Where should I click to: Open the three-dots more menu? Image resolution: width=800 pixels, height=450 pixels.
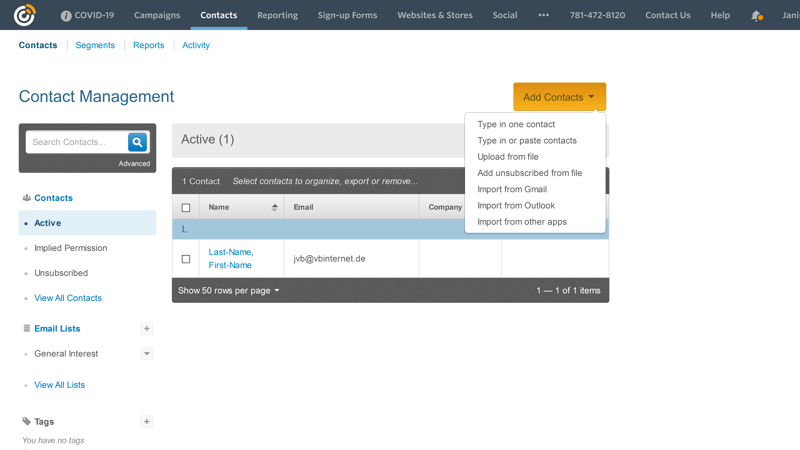coord(543,15)
